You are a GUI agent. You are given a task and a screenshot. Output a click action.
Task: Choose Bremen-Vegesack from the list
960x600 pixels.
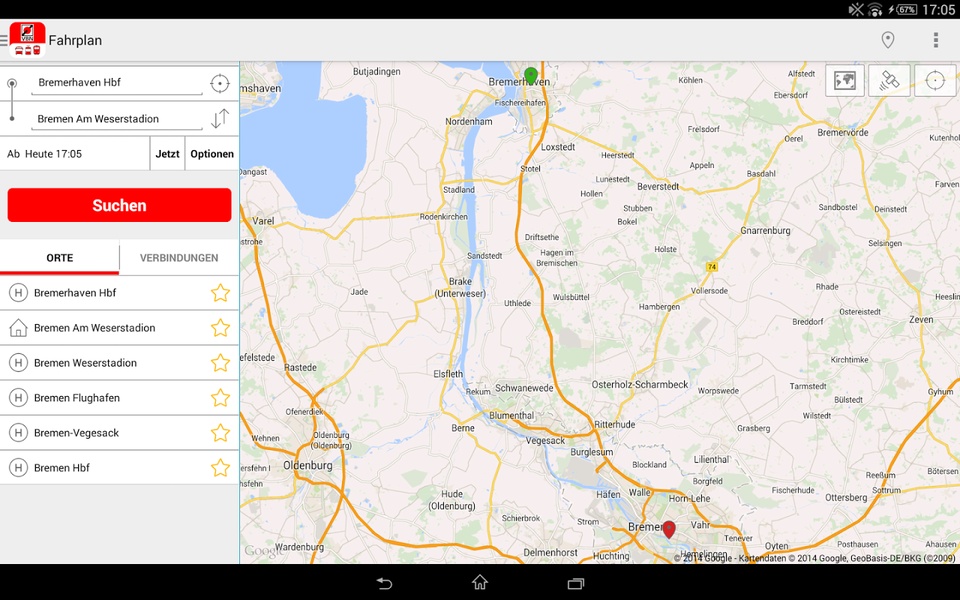coord(119,433)
